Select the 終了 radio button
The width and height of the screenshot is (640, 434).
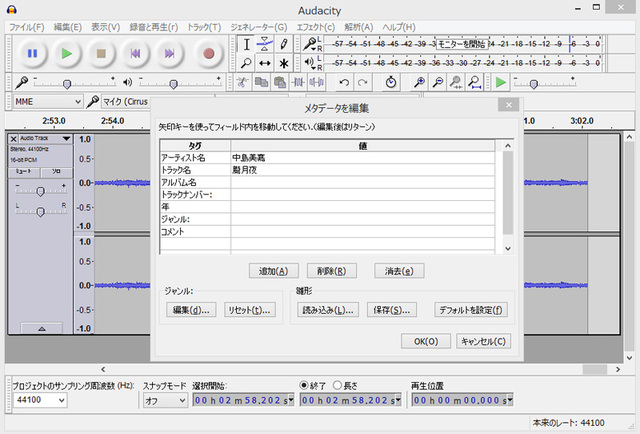pos(305,384)
